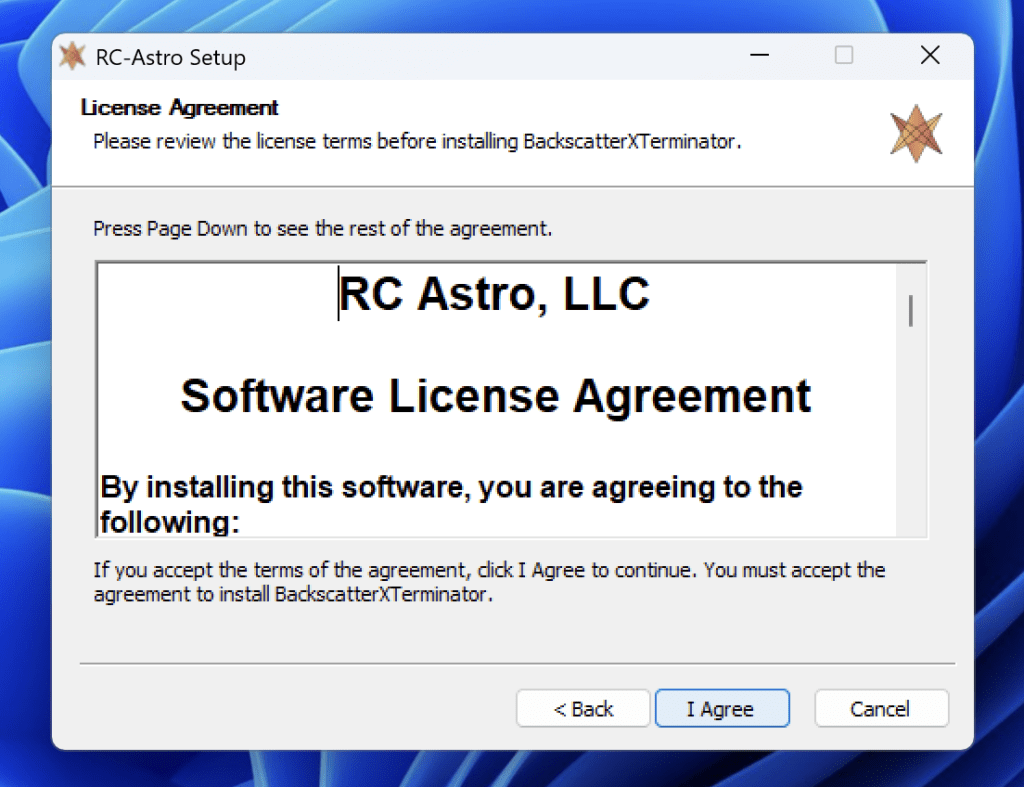This screenshot has width=1024, height=787.
Task: Click the license text scrollbar thumb
Action: click(x=910, y=310)
